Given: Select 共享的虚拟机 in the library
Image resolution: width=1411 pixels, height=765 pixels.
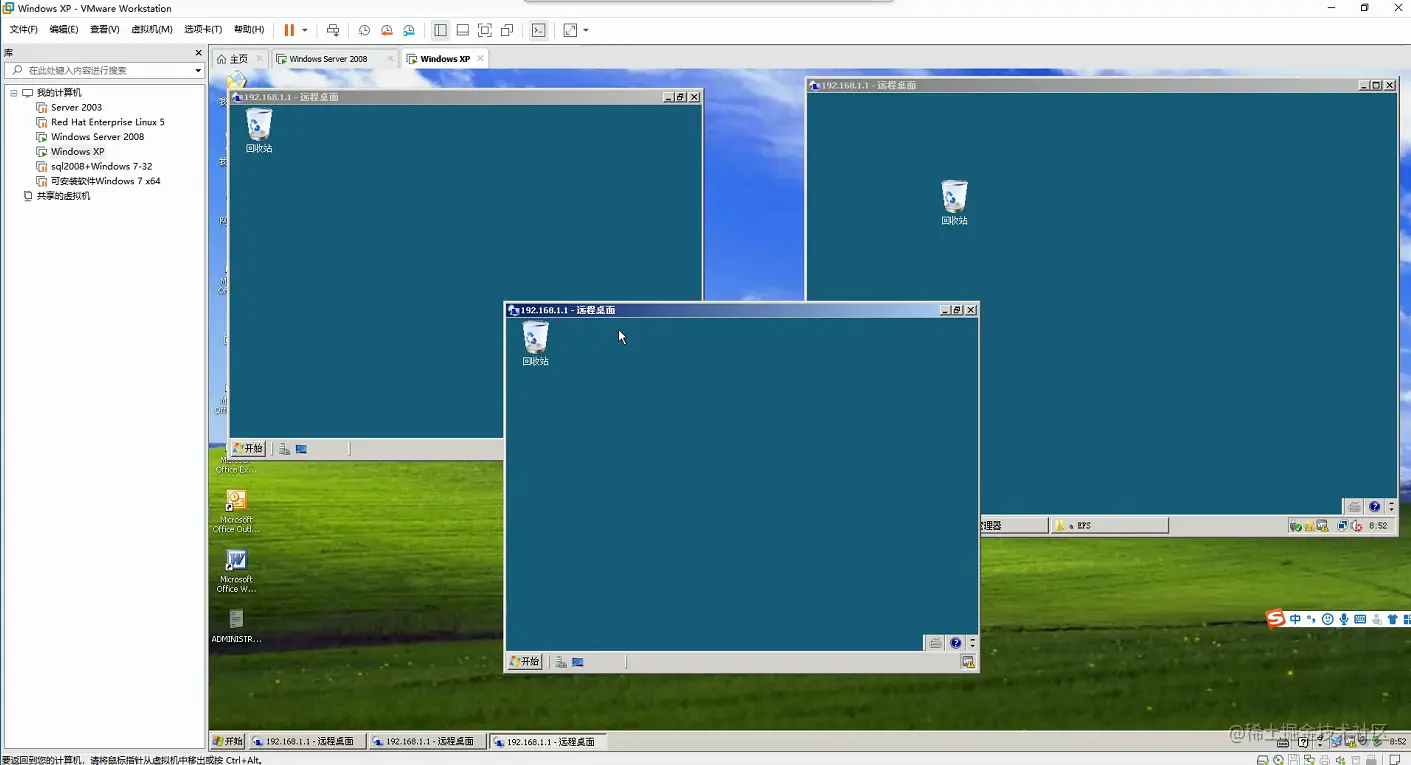Looking at the screenshot, I should (63, 196).
